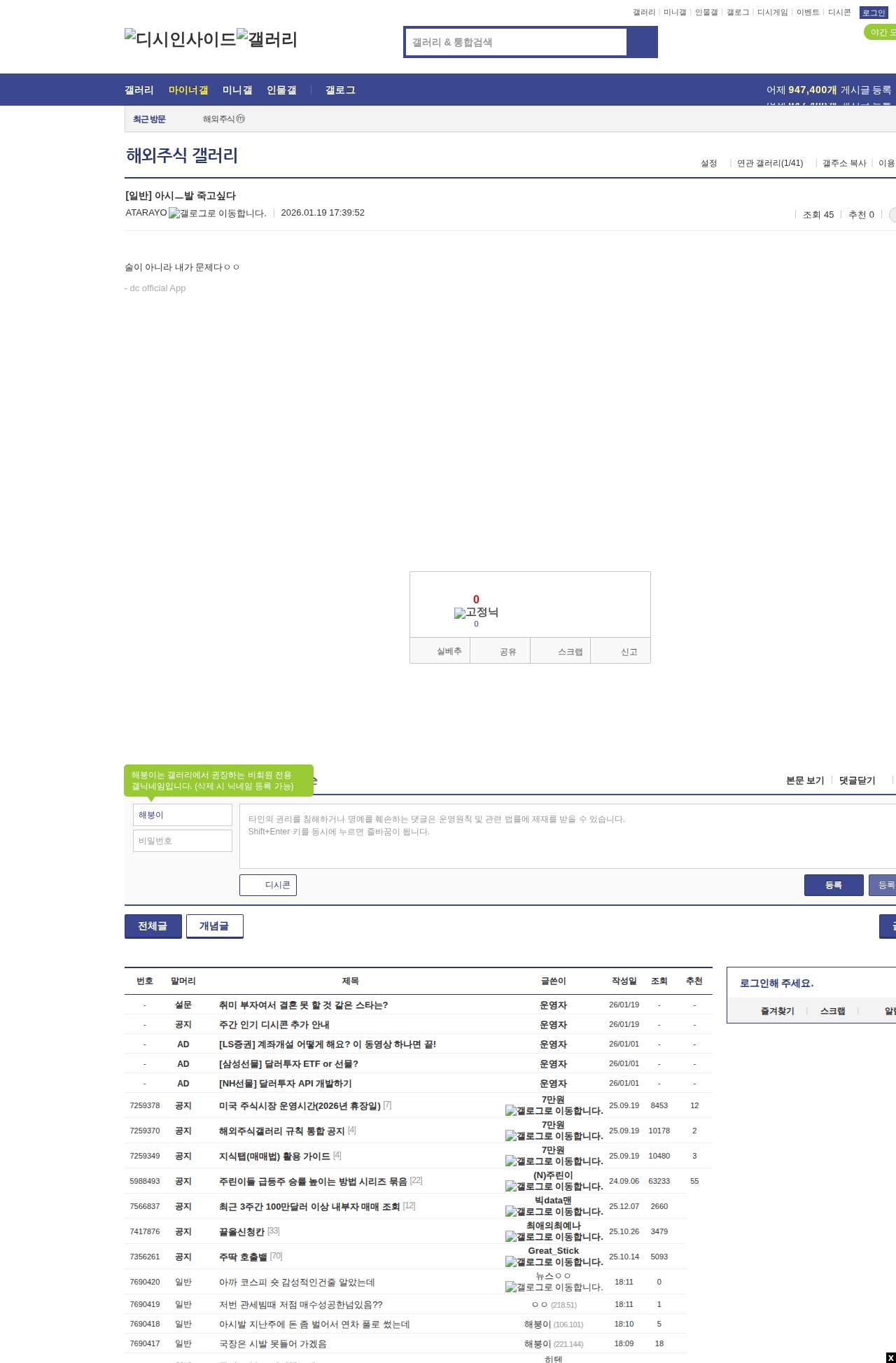Focus the 비밀번호 password field

tap(183, 841)
